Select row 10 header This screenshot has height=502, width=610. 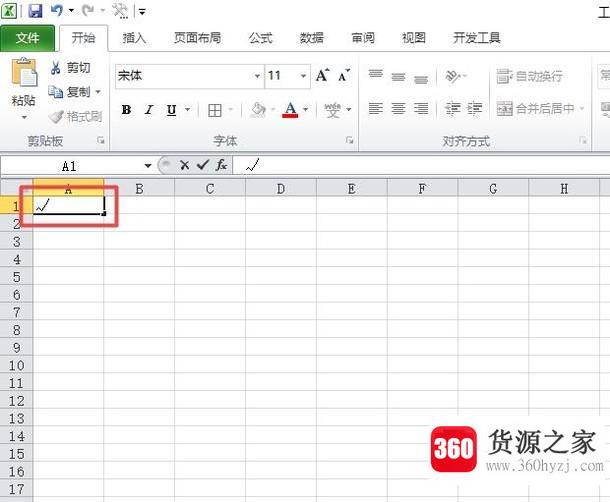pyautogui.click(x=16, y=365)
